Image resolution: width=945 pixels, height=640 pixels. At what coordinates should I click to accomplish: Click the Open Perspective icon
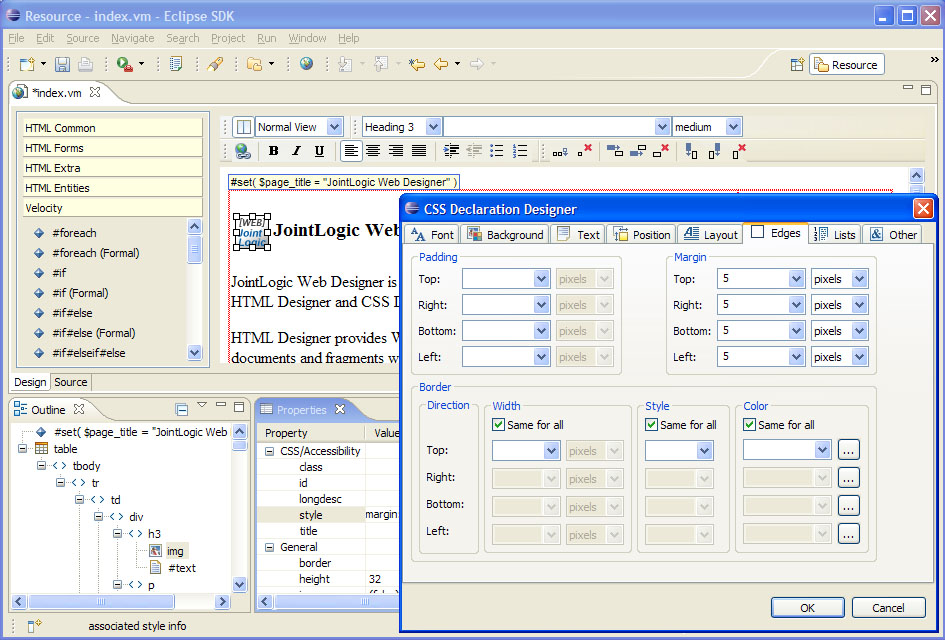797,64
